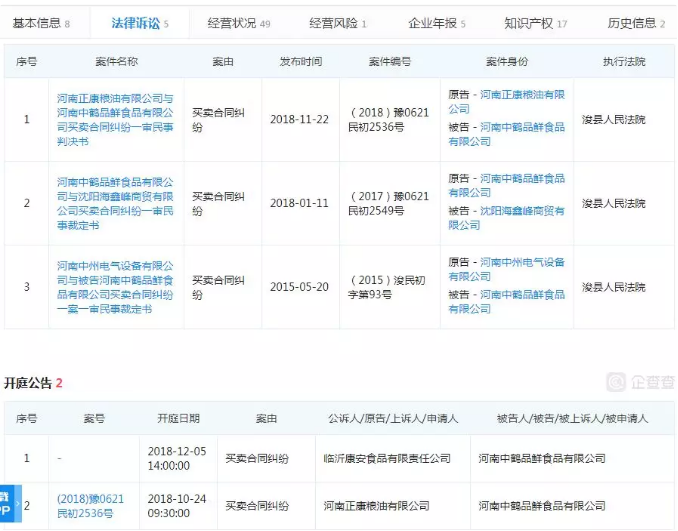Open case 2 title link ending in 民事裁定书
This screenshot has height=531, width=678.
(x=115, y=204)
